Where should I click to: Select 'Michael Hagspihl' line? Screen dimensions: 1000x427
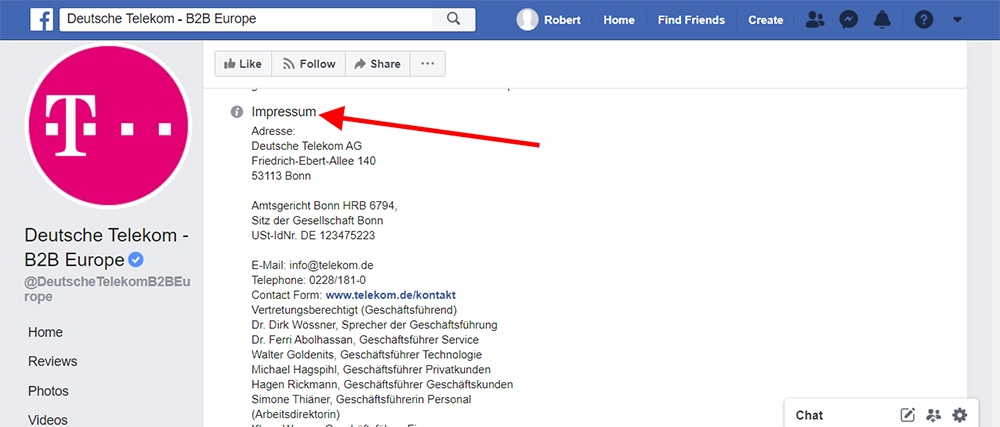click(371, 370)
